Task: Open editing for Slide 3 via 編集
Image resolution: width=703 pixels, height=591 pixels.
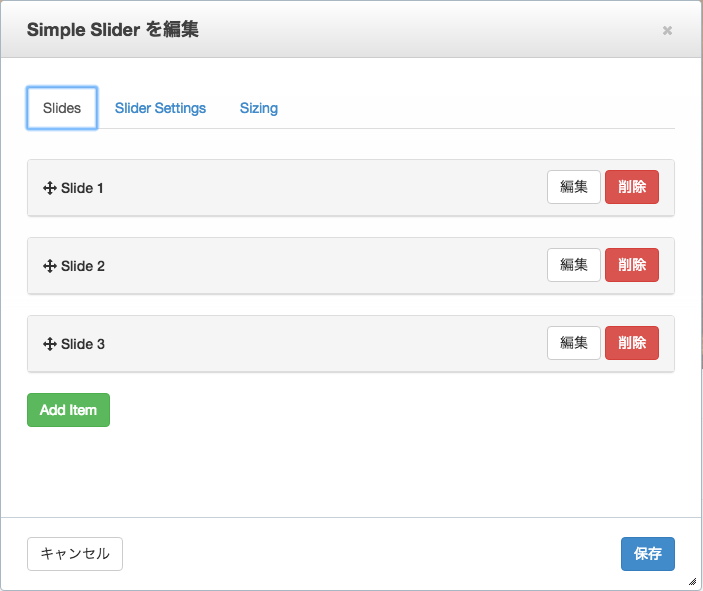Action: pyautogui.click(x=573, y=343)
